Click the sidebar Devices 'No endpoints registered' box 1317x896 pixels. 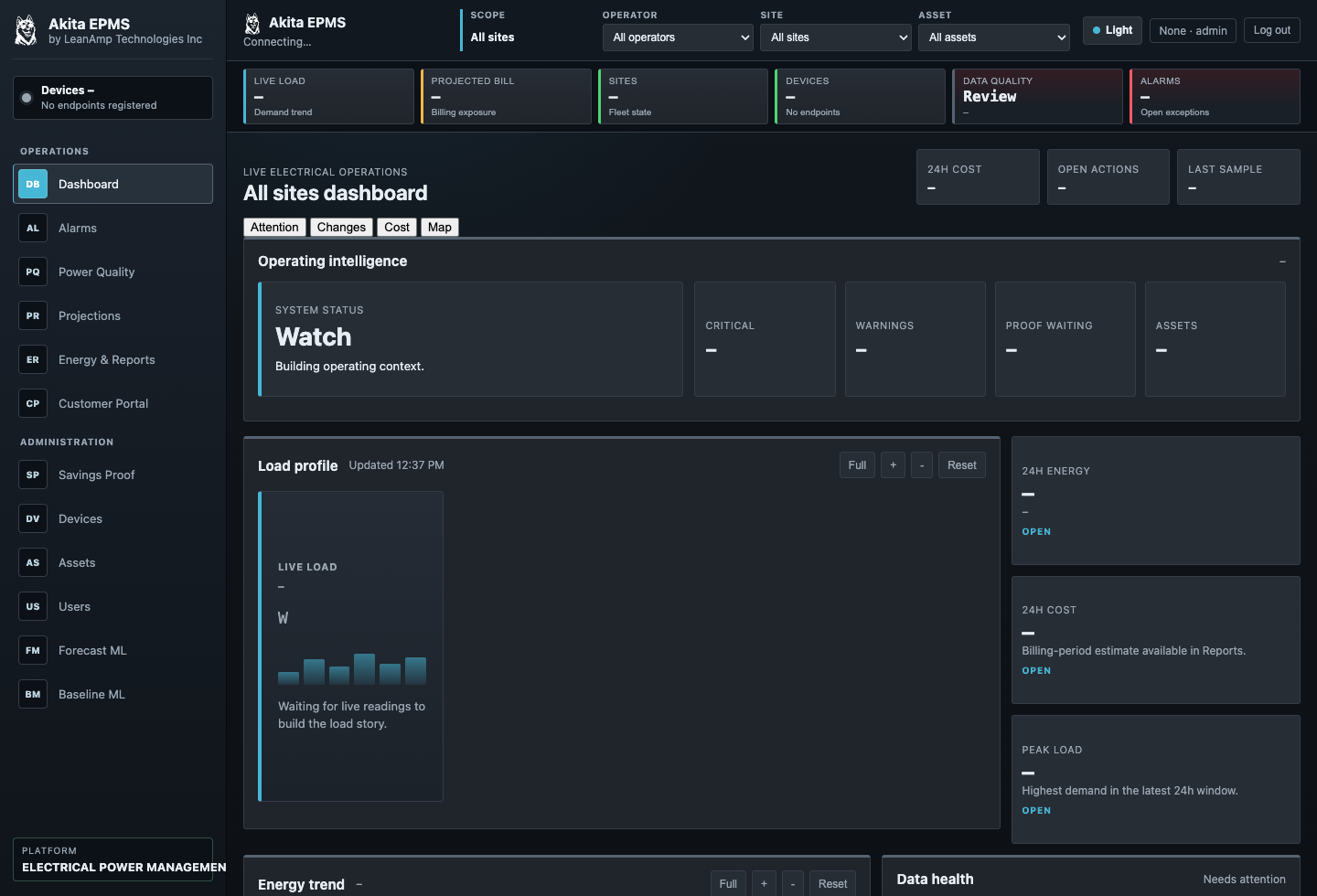[112, 98]
